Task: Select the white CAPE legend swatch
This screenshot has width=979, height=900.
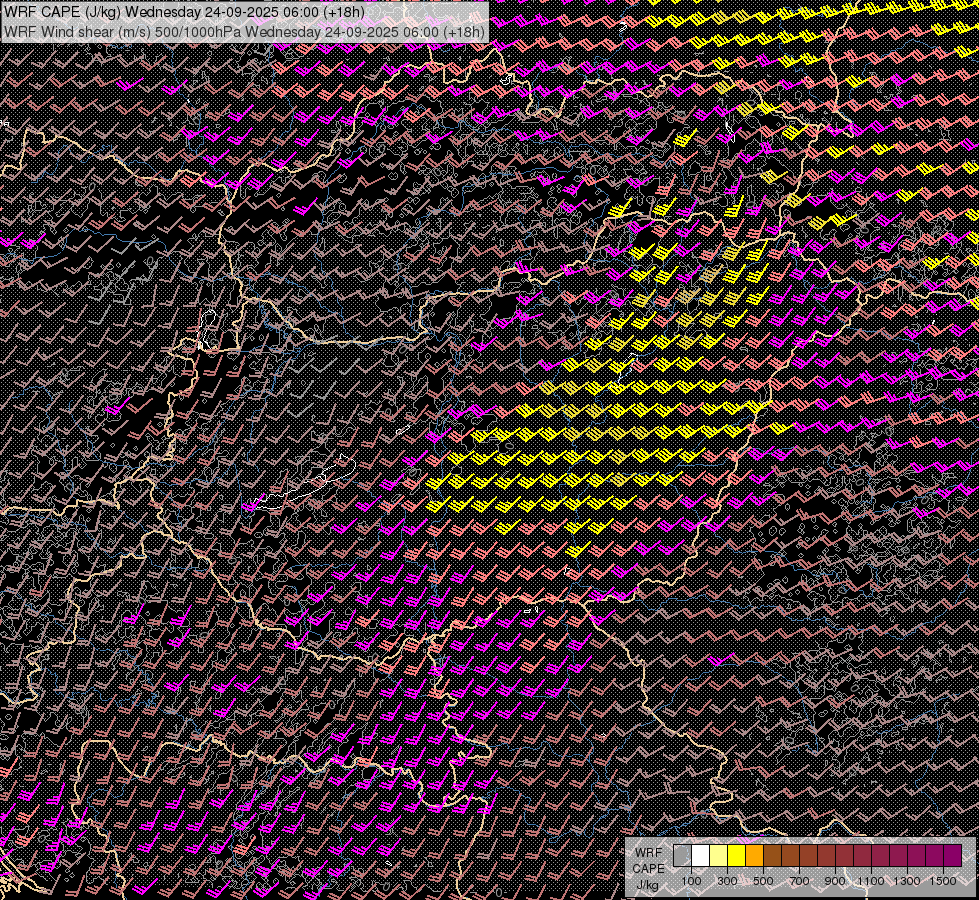Action: click(x=700, y=856)
